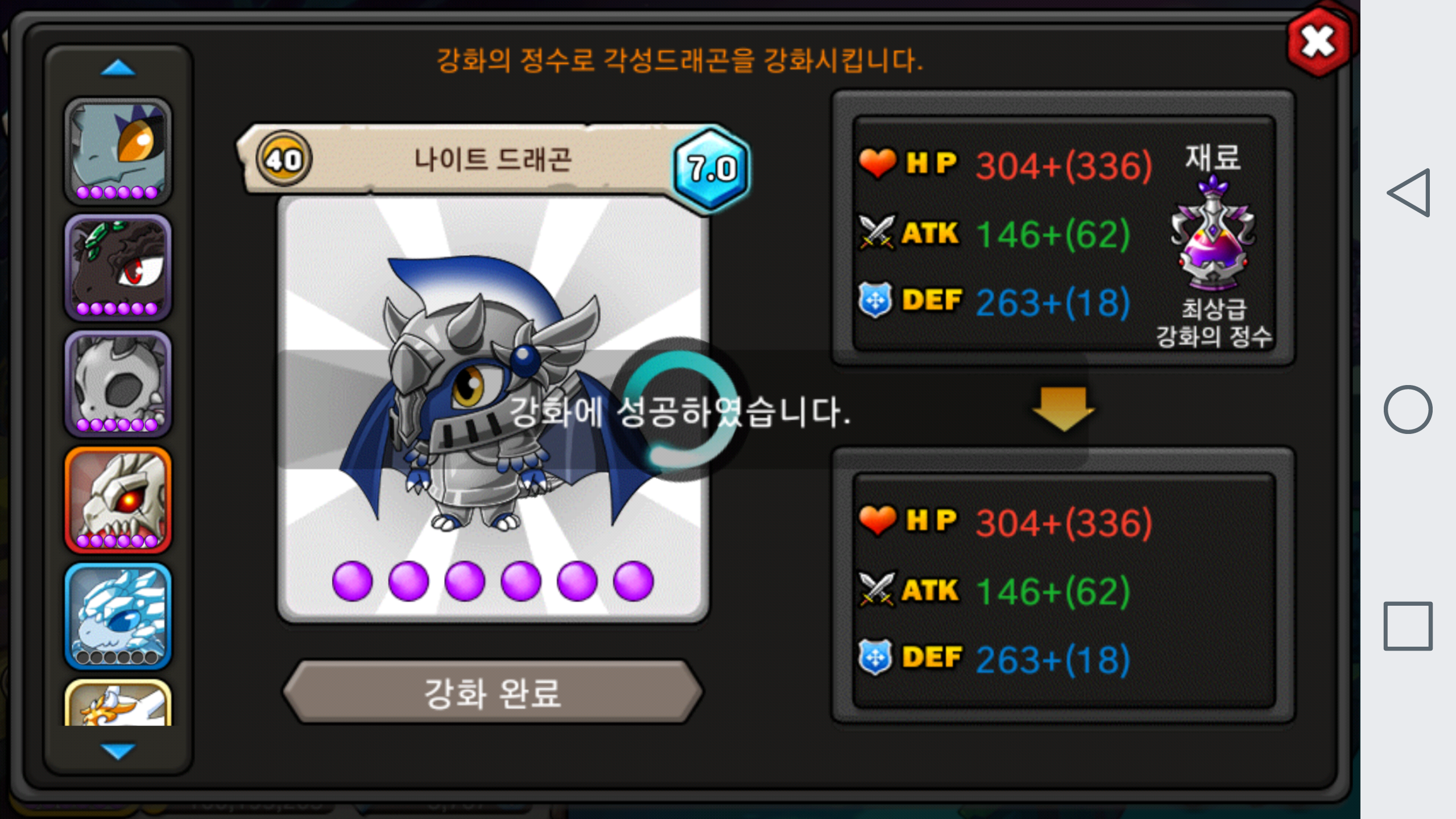Close the enhancement dialog with red X
This screenshot has width=1456, height=819.
[1319, 43]
